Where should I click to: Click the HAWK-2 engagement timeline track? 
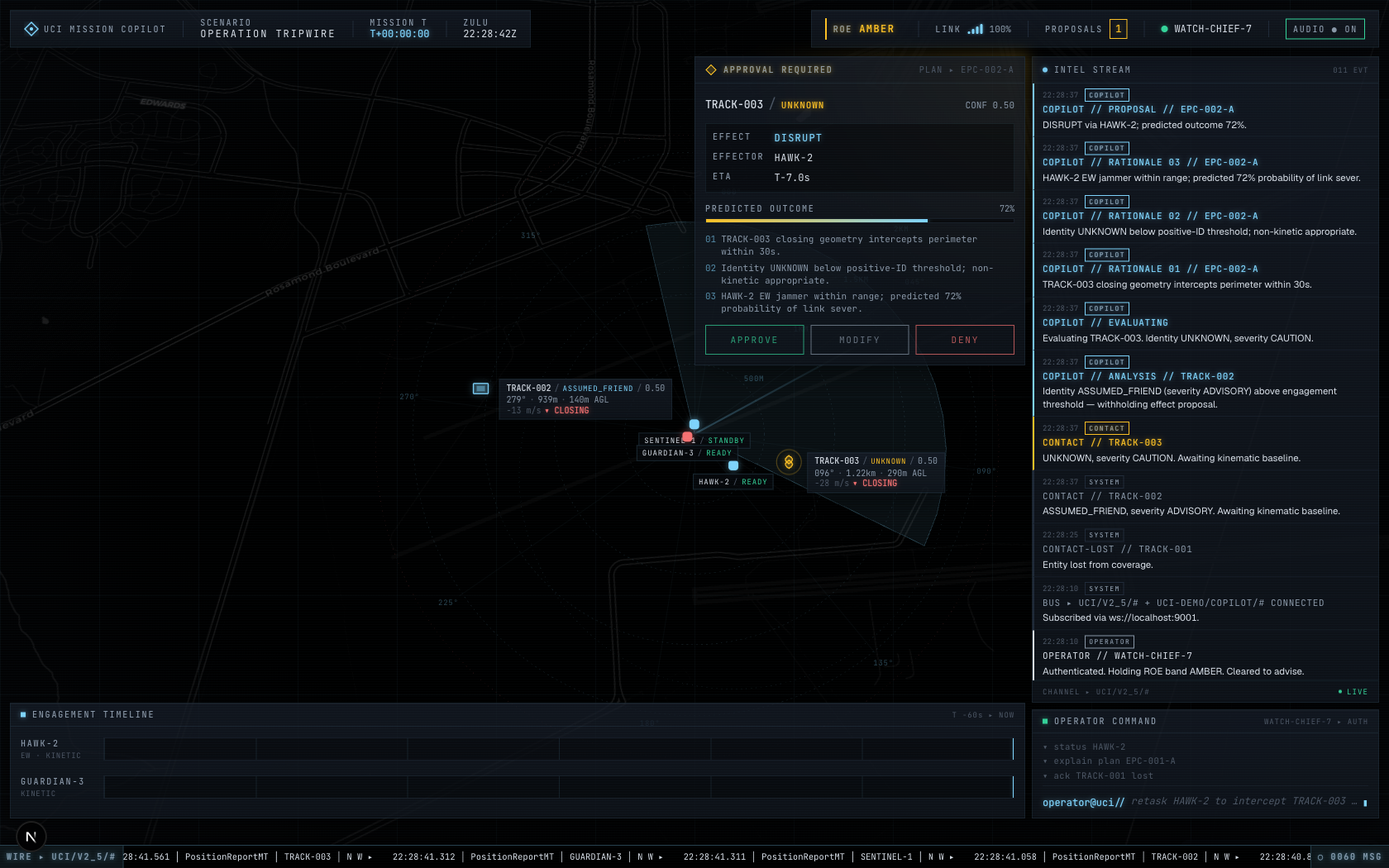pos(559,749)
